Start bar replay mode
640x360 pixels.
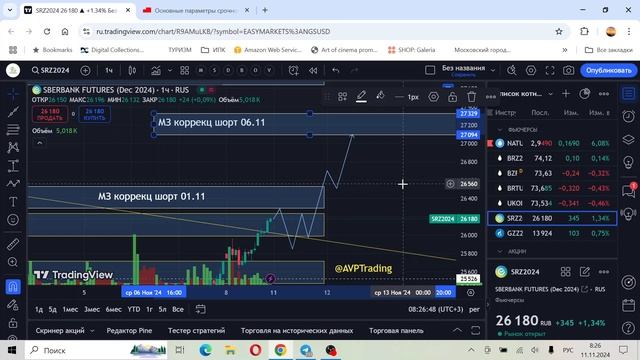pos(313,71)
